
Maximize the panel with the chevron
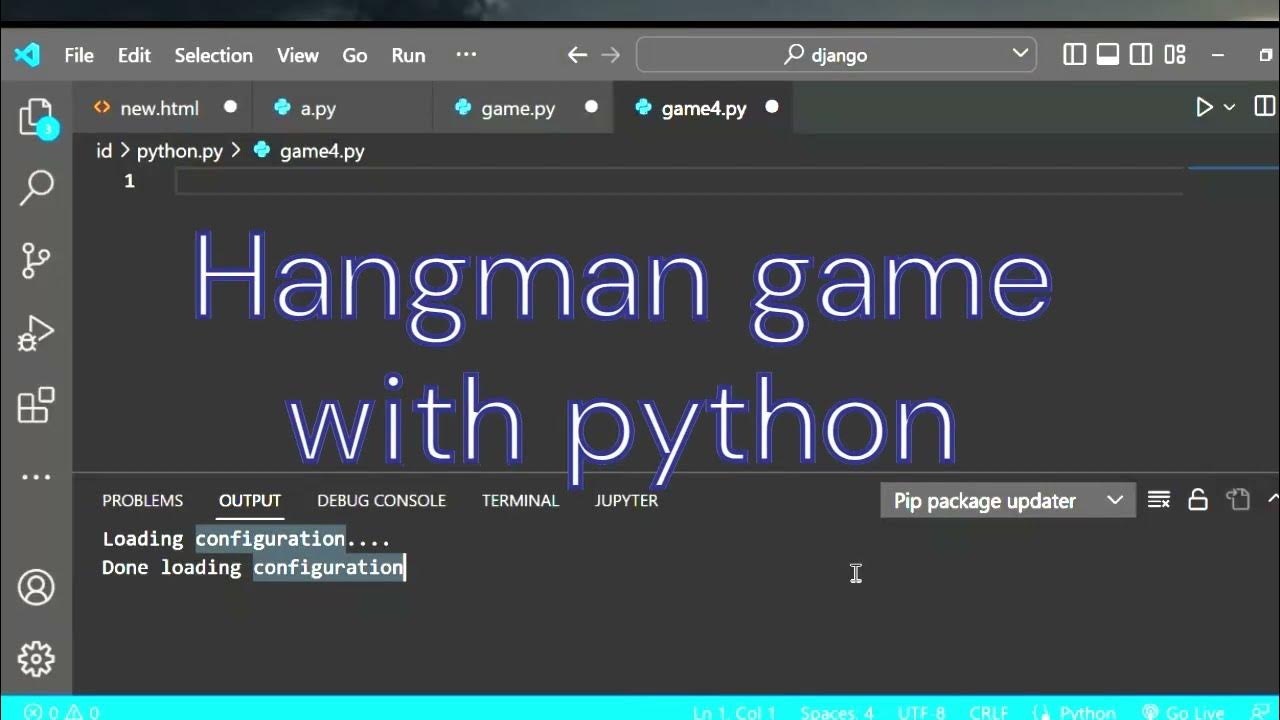(1273, 498)
